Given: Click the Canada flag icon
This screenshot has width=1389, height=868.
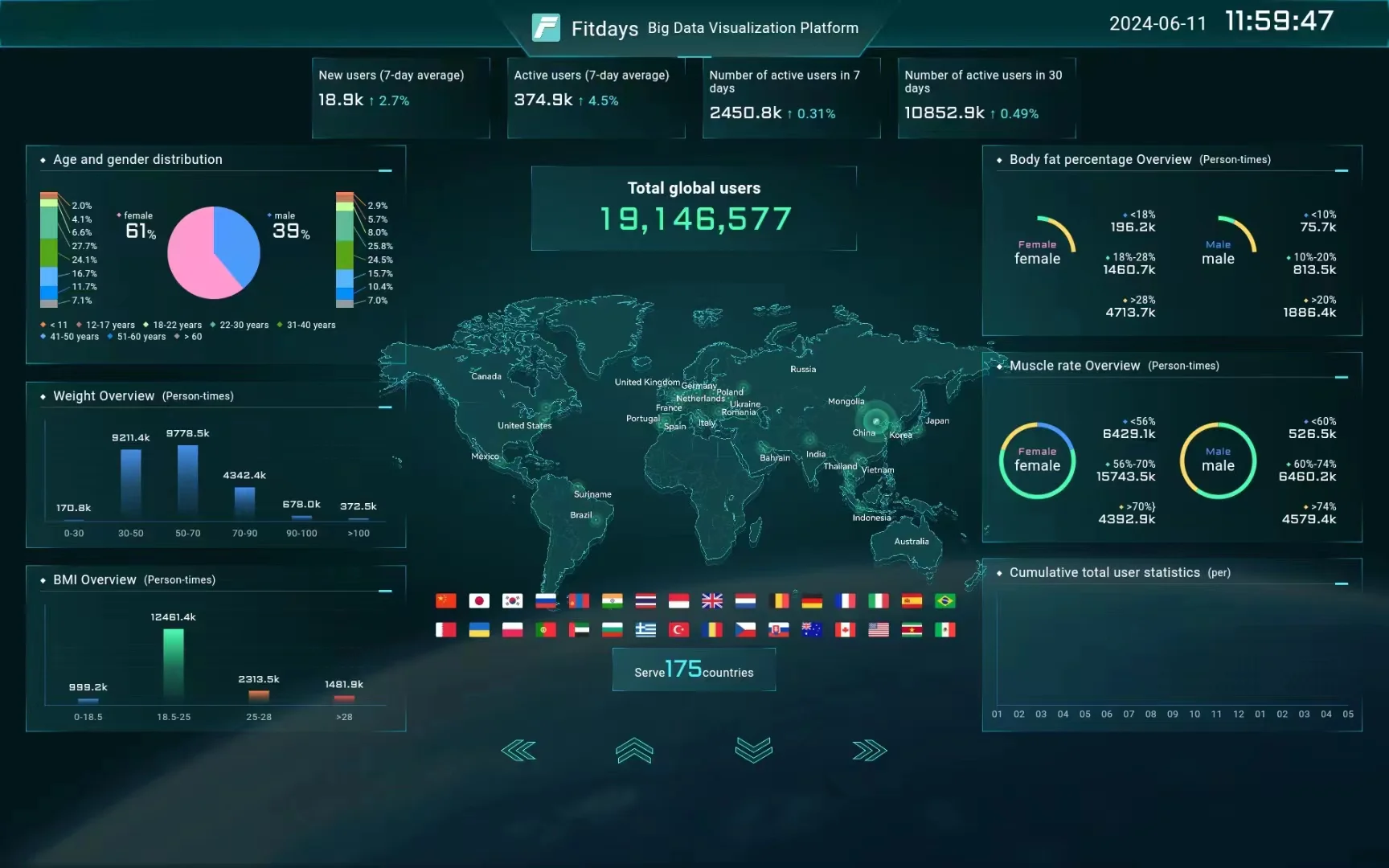Looking at the screenshot, I should [845, 630].
